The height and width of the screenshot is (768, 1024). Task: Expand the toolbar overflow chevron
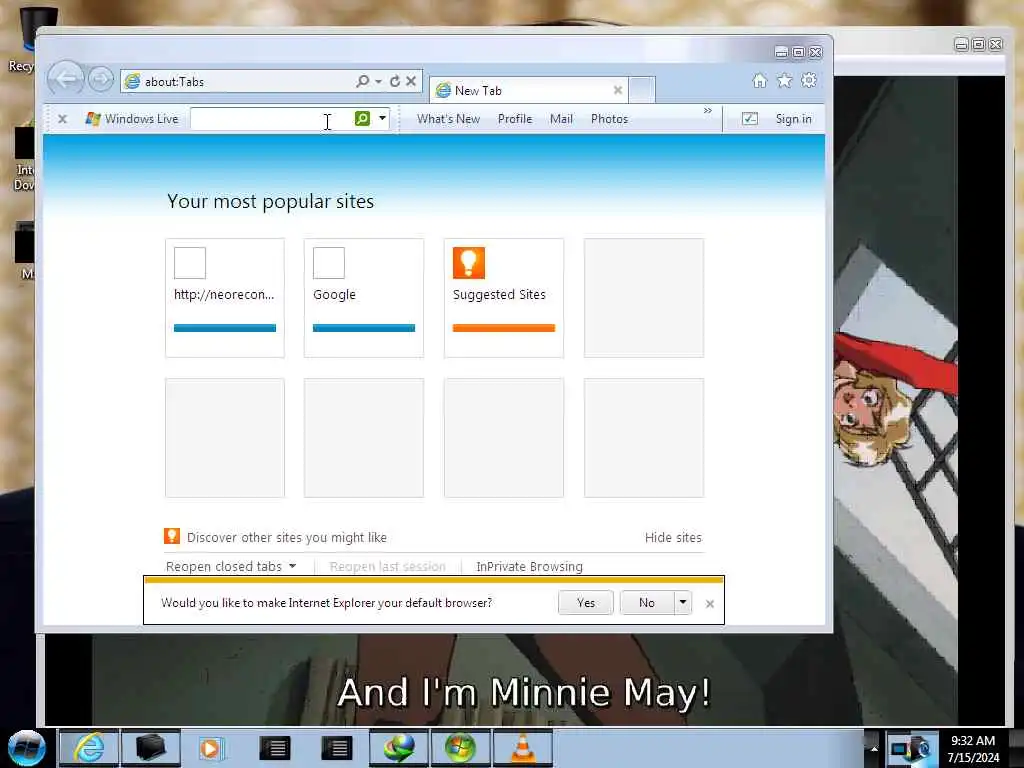point(707,111)
